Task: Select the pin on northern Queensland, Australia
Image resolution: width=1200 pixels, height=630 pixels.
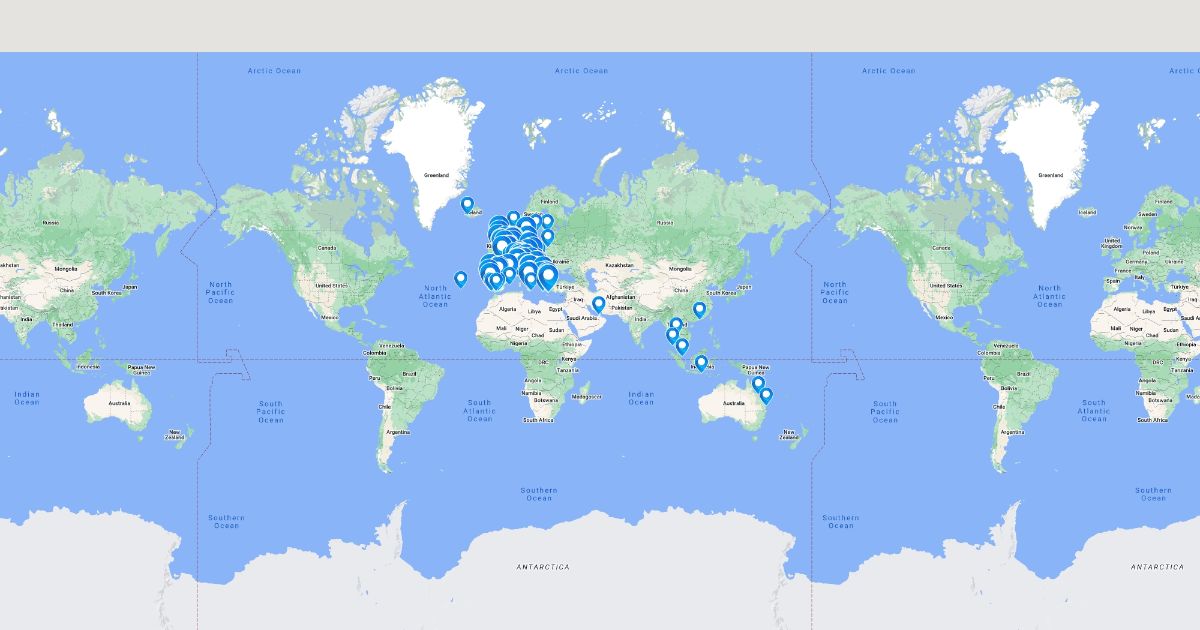Action: pos(758,384)
